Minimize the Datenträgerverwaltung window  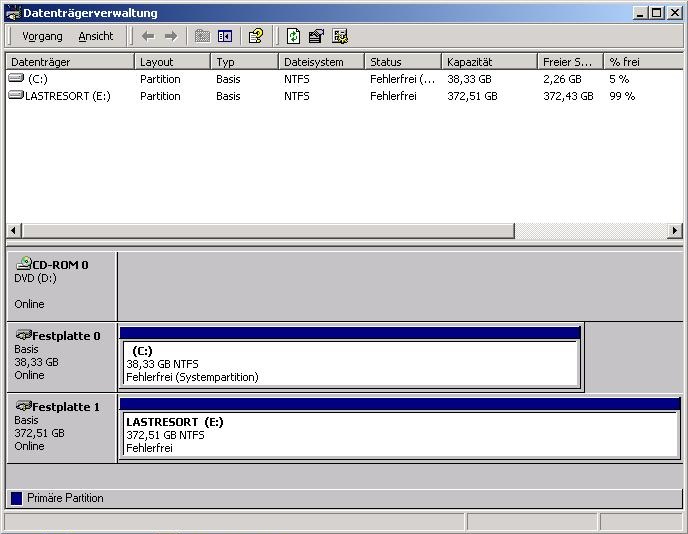[640, 13]
